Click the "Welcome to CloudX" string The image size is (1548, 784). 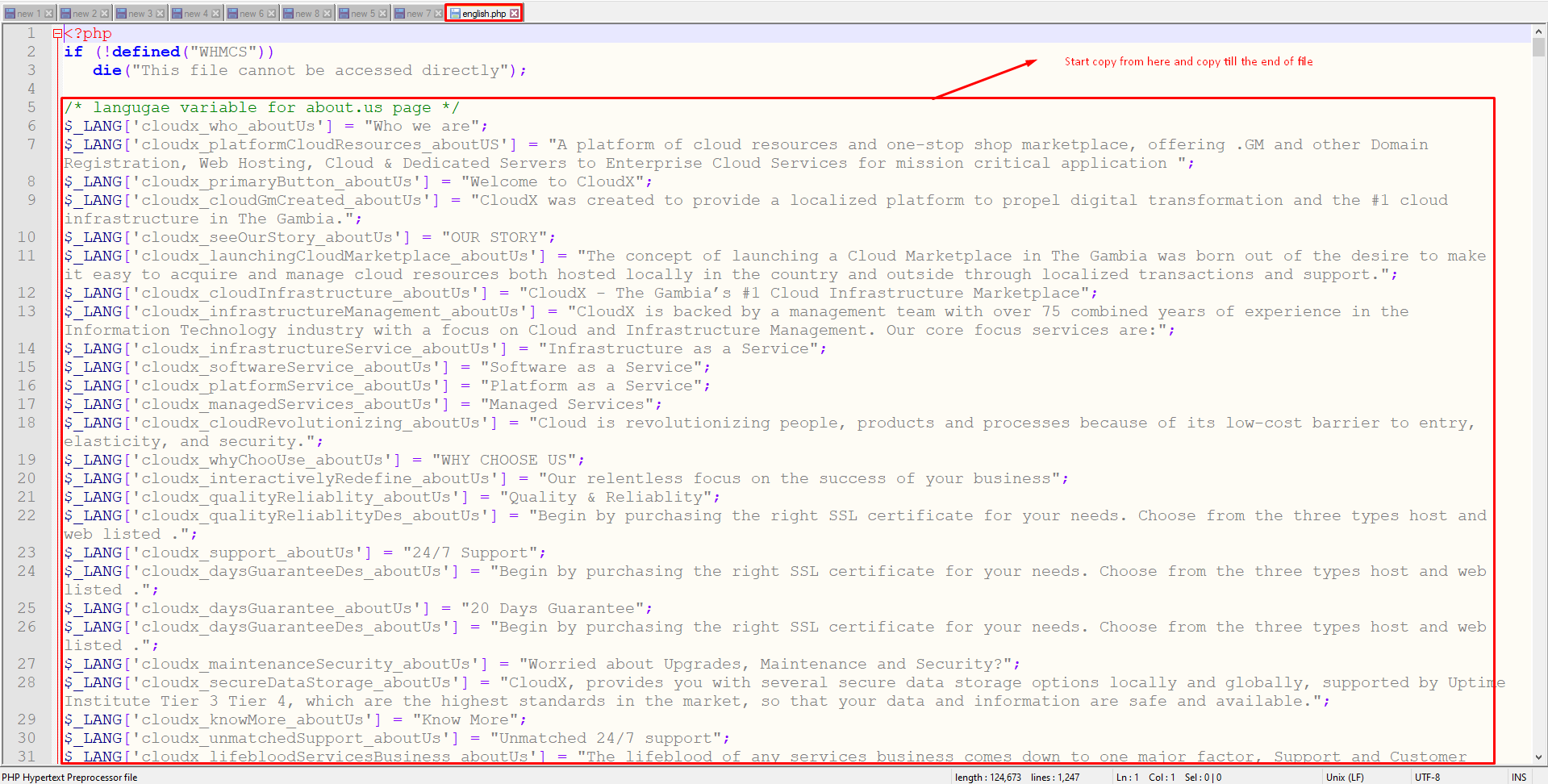(x=553, y=181)
